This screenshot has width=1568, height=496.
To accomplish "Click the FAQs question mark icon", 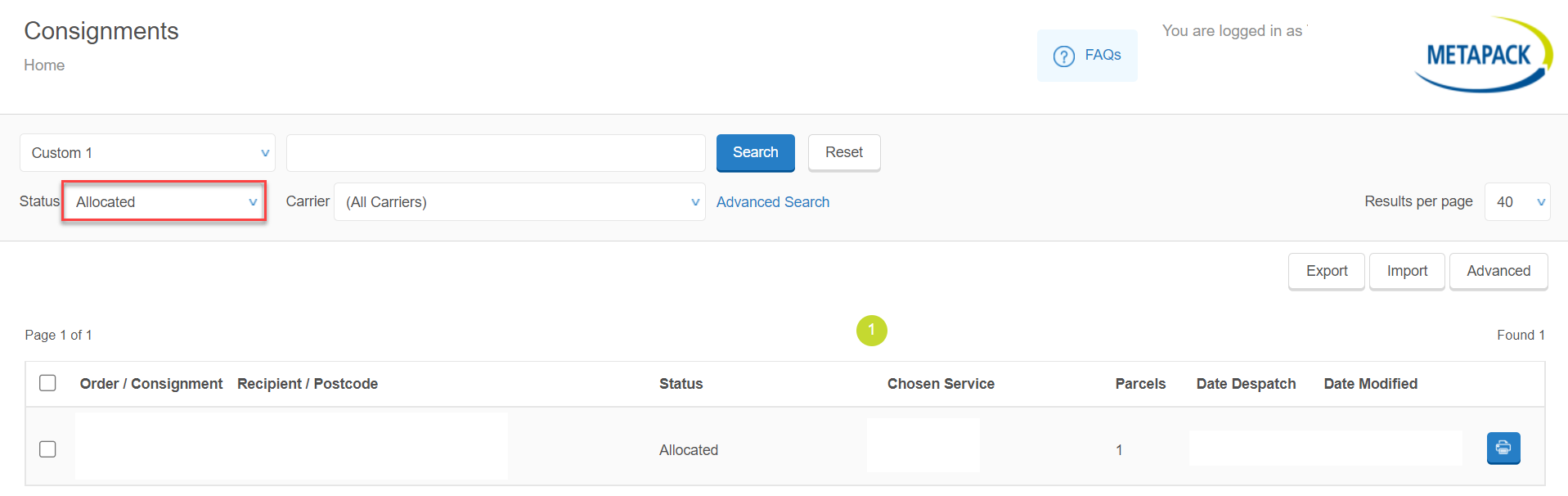I will pos(1063,56).
